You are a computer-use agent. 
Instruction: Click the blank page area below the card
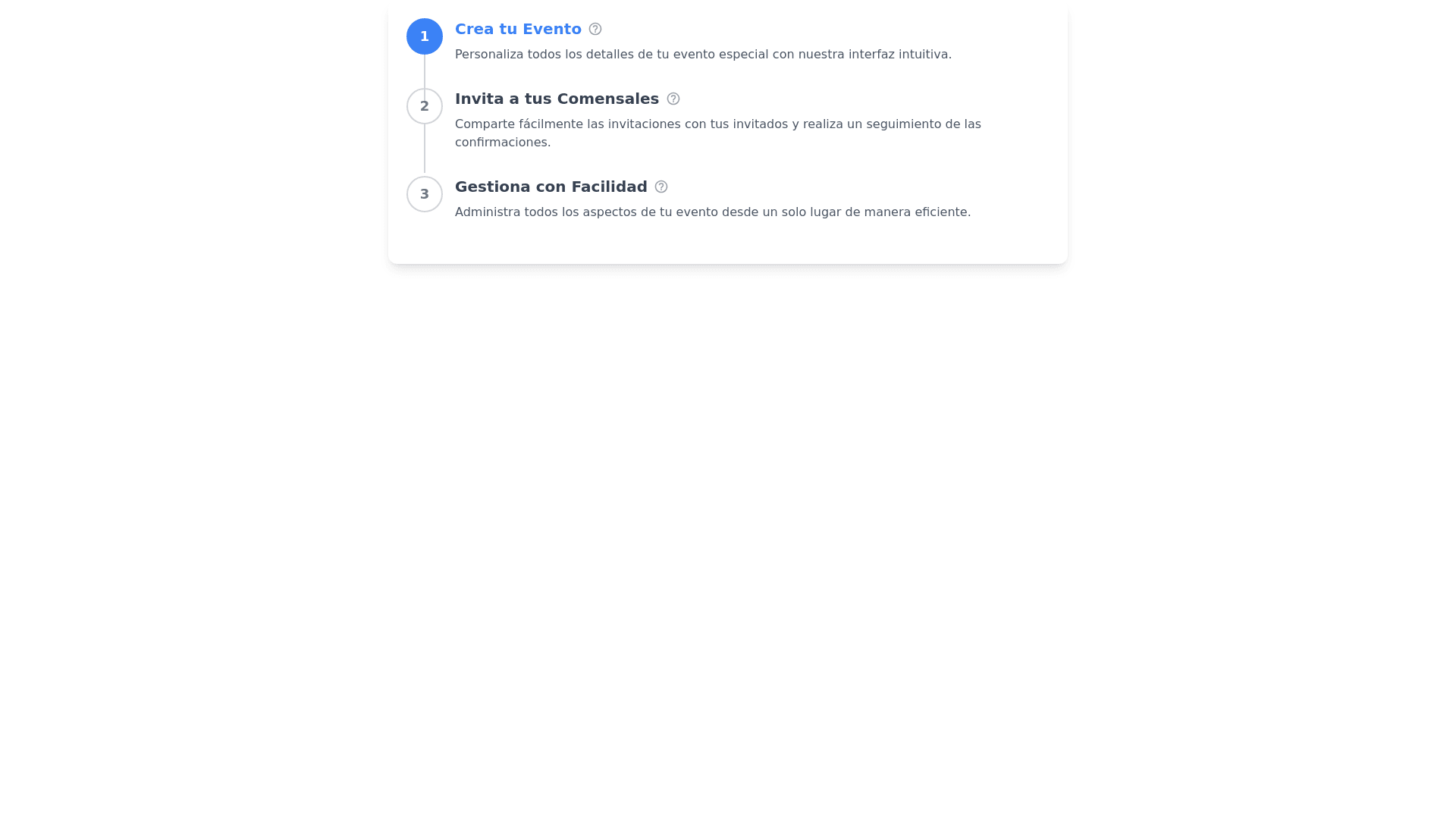point(728,531)
